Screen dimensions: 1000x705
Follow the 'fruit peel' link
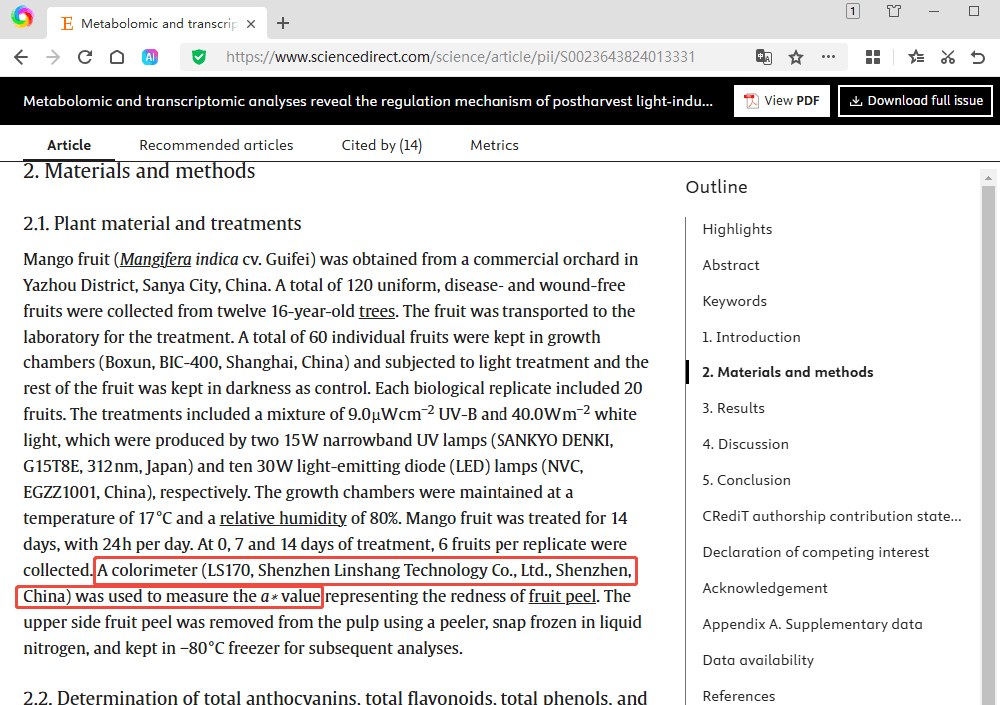(x=562, y=596)
